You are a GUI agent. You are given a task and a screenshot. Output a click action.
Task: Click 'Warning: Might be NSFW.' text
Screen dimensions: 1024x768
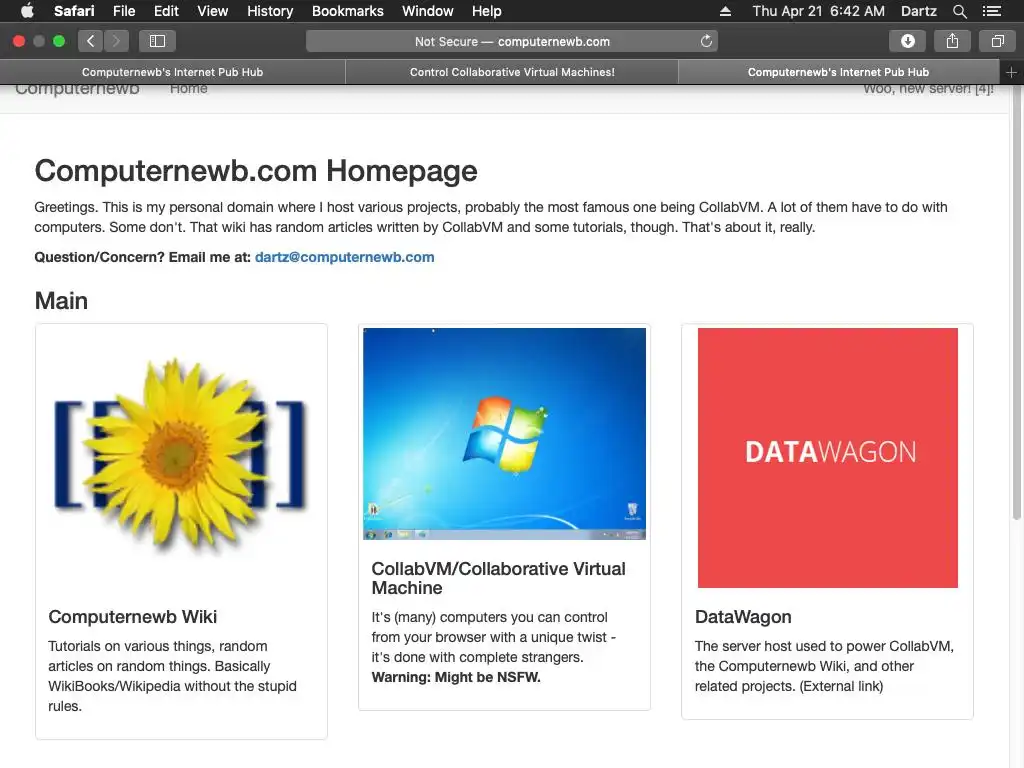[x=456, y=677]
